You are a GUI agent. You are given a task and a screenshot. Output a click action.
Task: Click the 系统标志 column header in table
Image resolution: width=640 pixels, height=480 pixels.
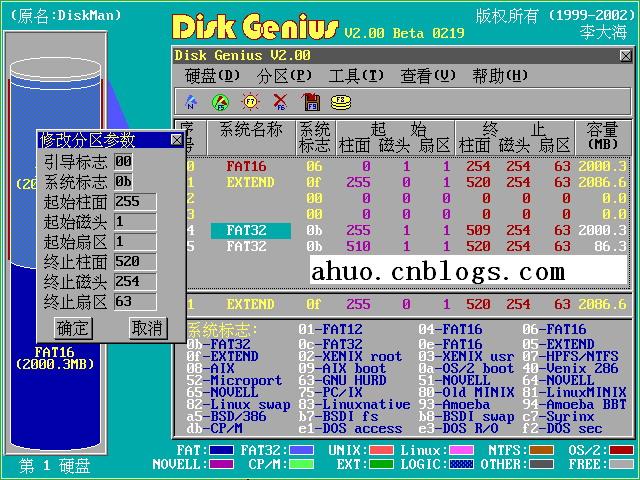[x=315, y=138]
